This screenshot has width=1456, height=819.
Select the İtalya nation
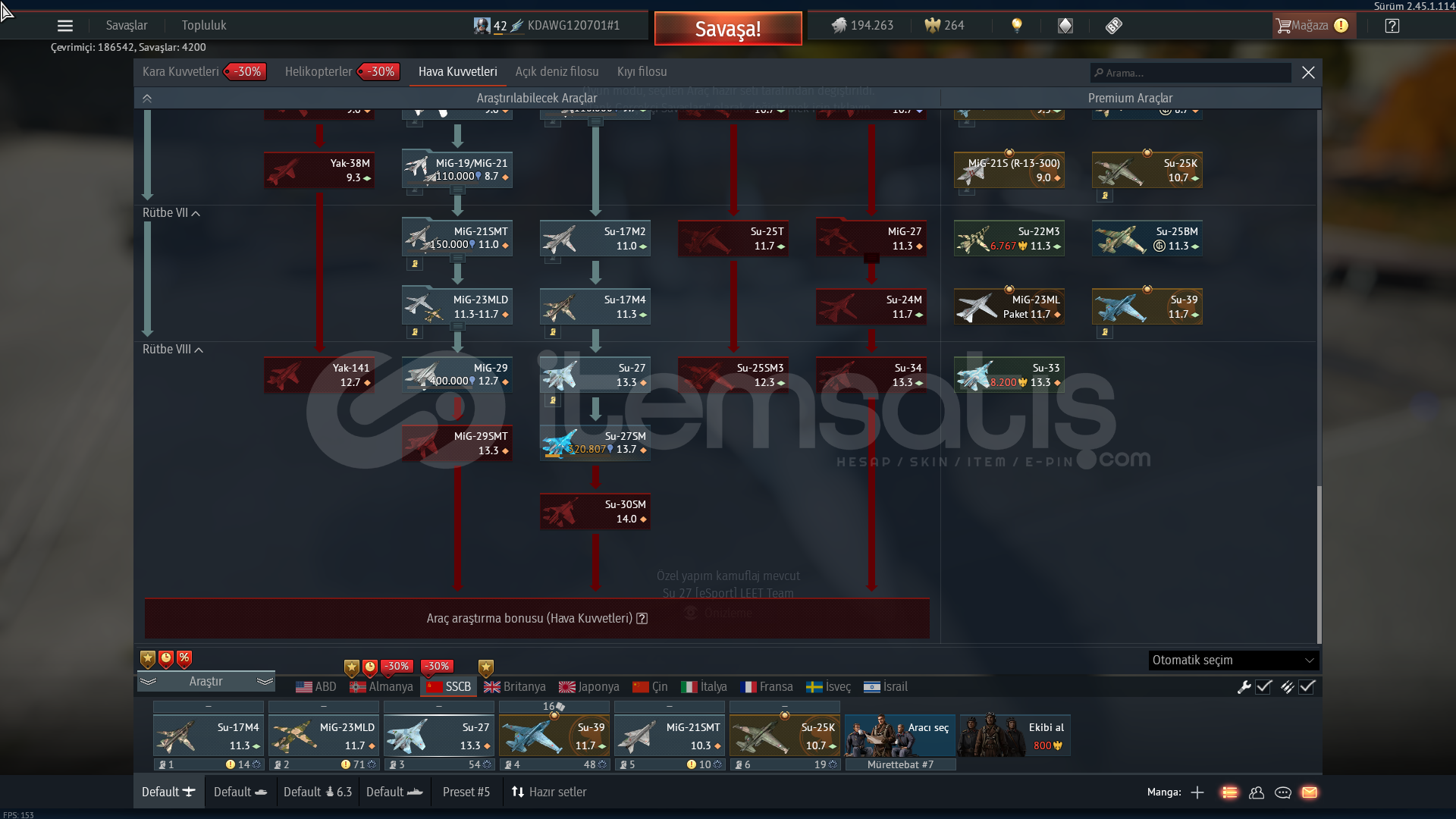pos(704,687)
